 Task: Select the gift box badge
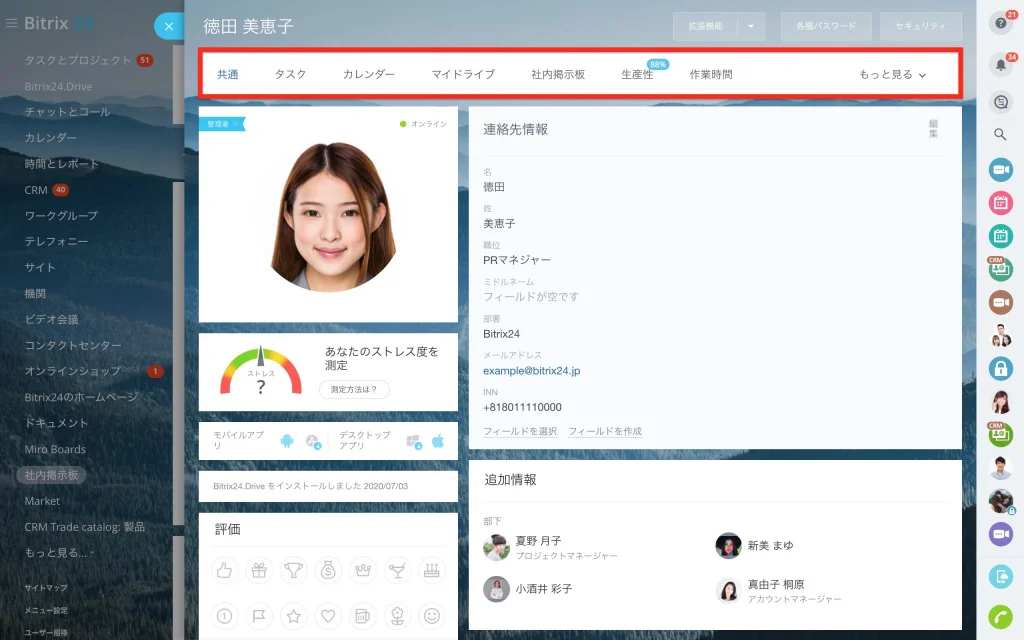259,570
